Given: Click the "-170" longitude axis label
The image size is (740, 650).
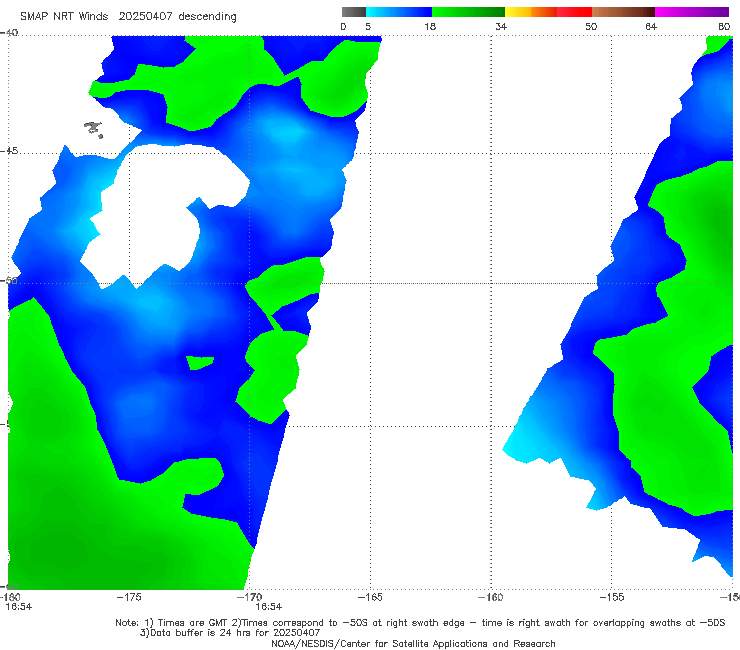Looking at the screenshot, I should click(x=250, y=597).
